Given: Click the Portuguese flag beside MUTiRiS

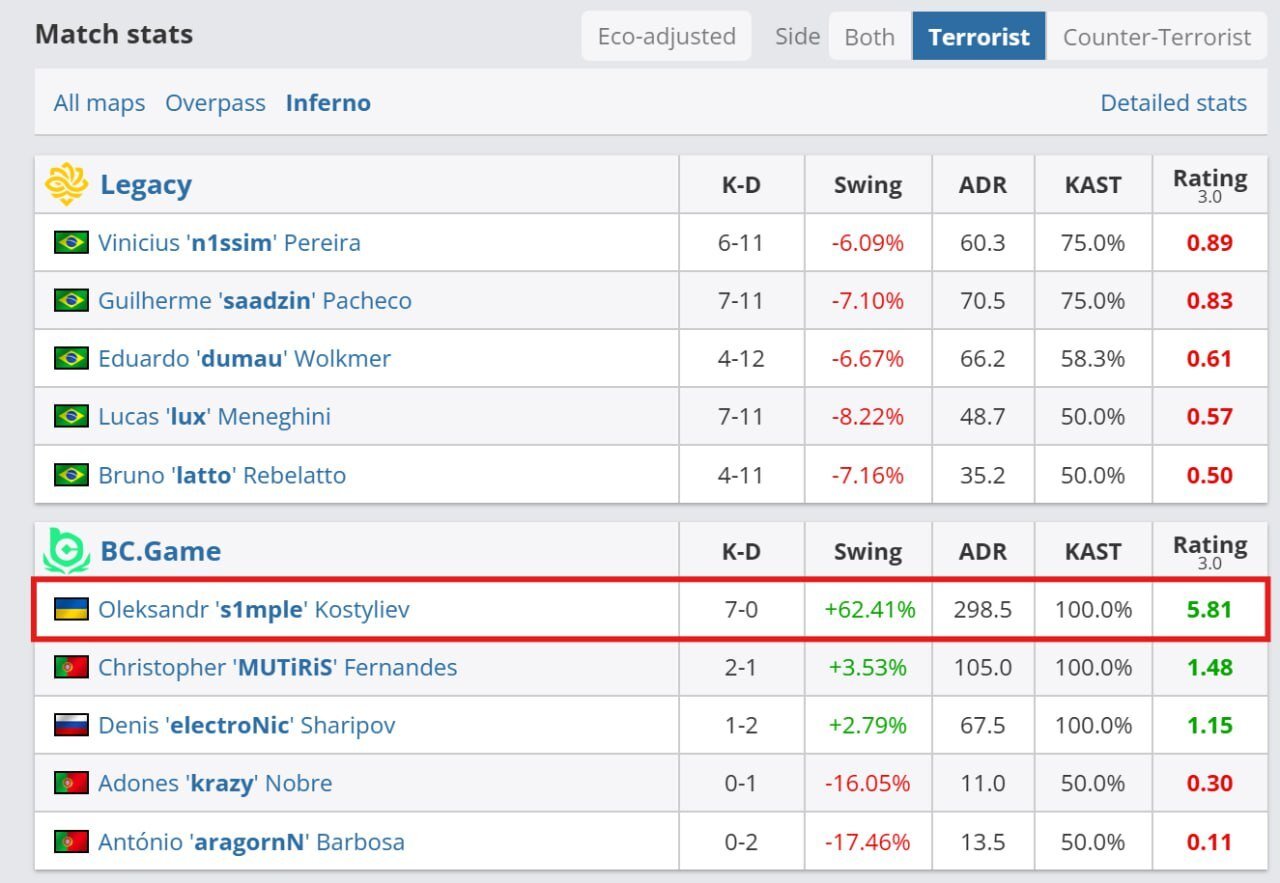Looking at the screenshot, I should pyautogui.click(x=71, y=667).
